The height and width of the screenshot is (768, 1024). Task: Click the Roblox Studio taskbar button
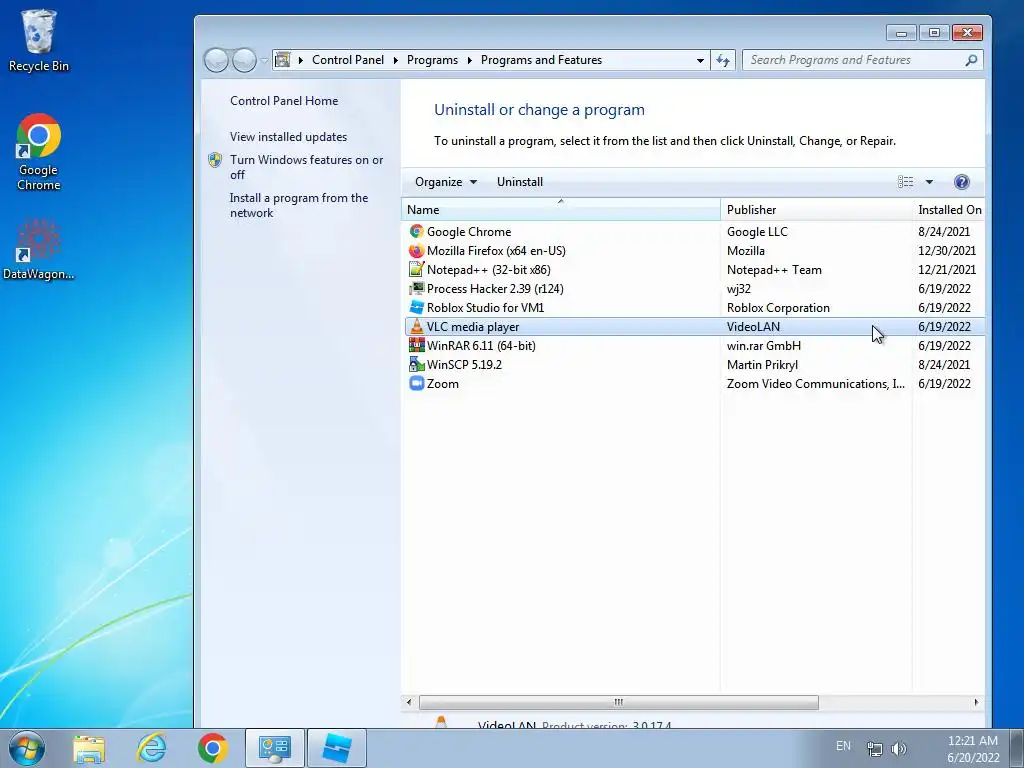(336, 748)
